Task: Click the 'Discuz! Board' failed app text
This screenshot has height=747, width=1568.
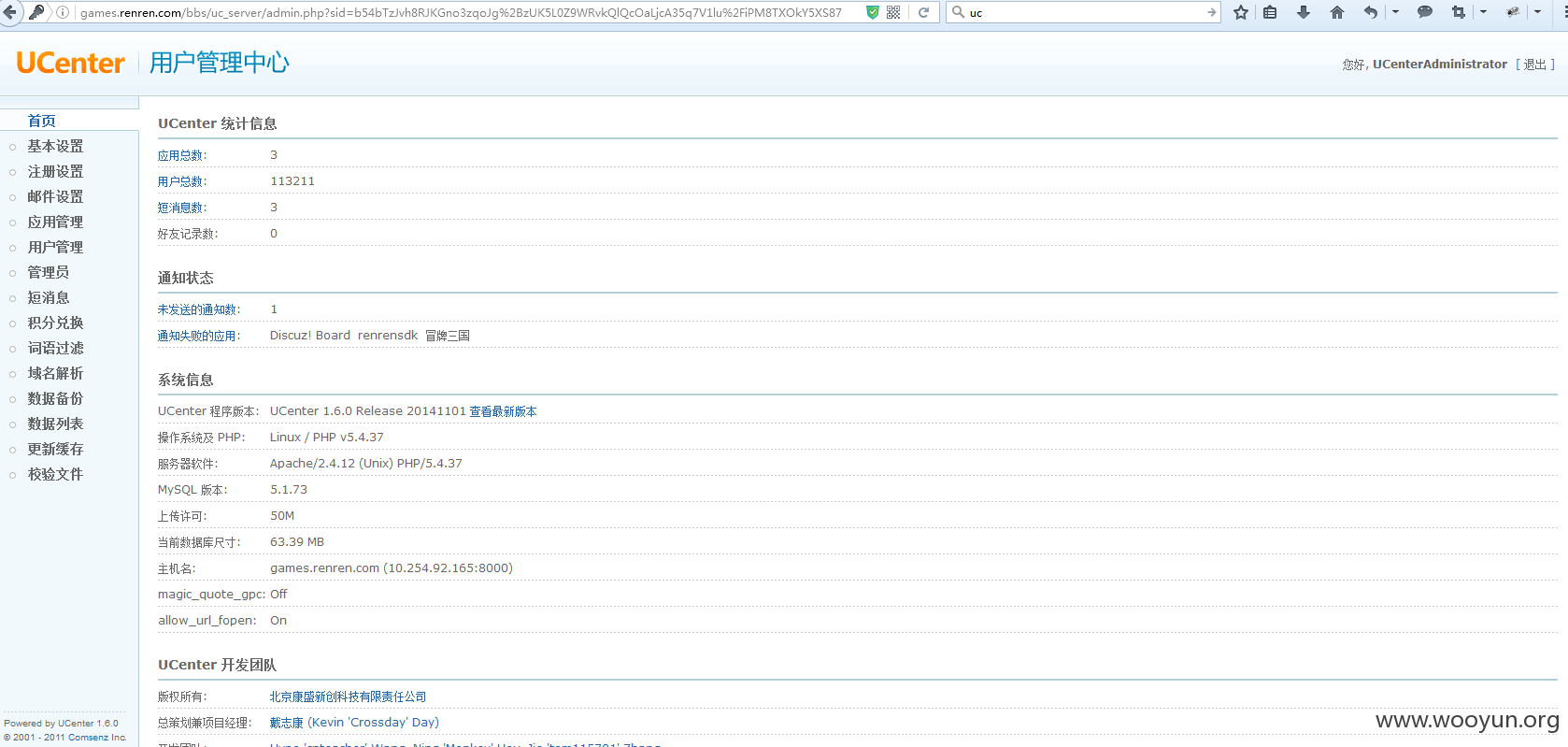Action: (x=310, y=336)
